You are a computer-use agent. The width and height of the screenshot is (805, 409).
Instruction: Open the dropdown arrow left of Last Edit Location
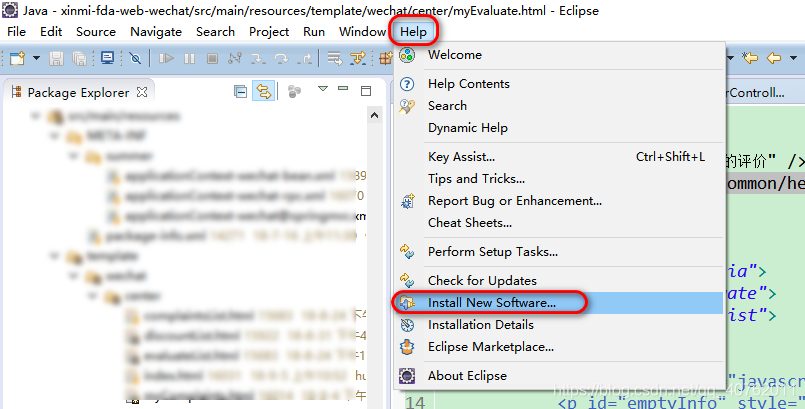point(731,58)
